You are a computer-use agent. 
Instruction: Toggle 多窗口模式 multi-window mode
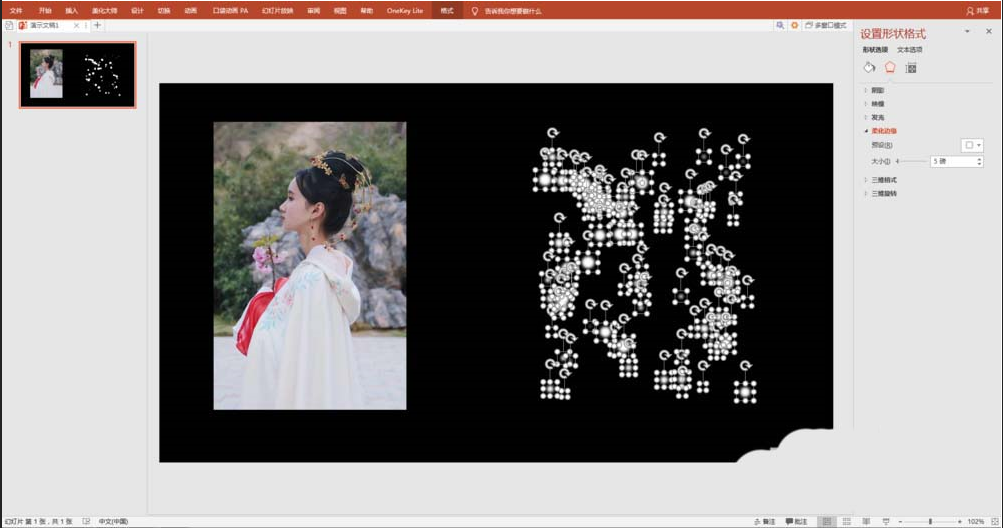pyautogui.click(x=826, y=26)
